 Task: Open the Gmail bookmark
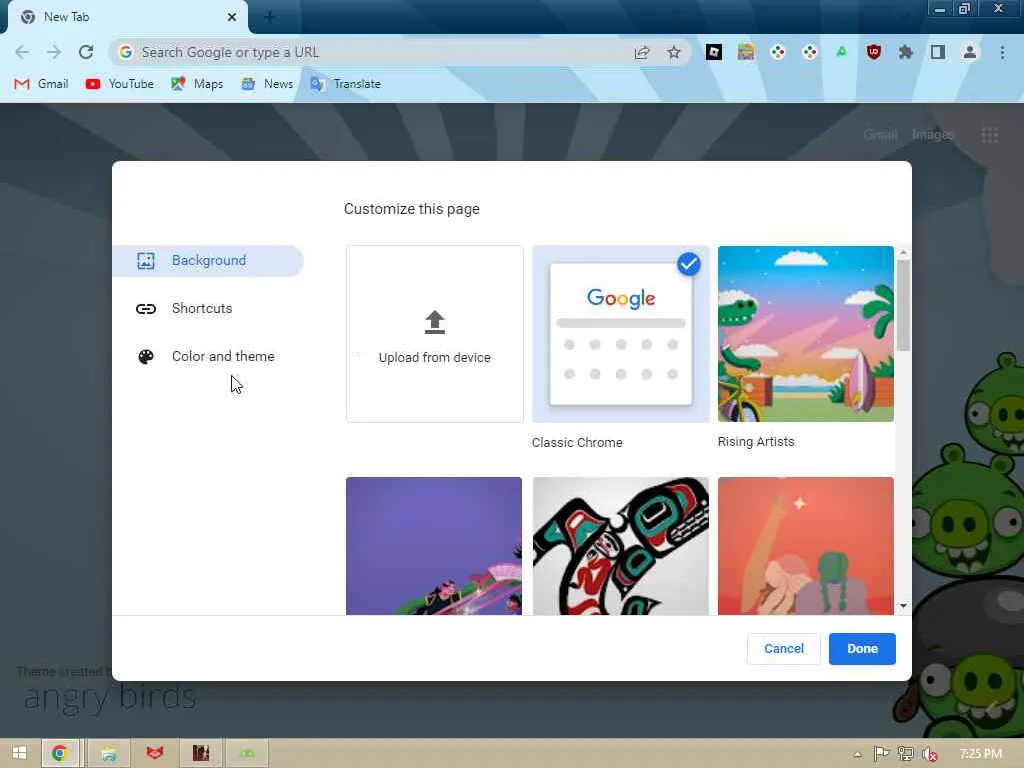pyautogui.click(x=41, y=84)
